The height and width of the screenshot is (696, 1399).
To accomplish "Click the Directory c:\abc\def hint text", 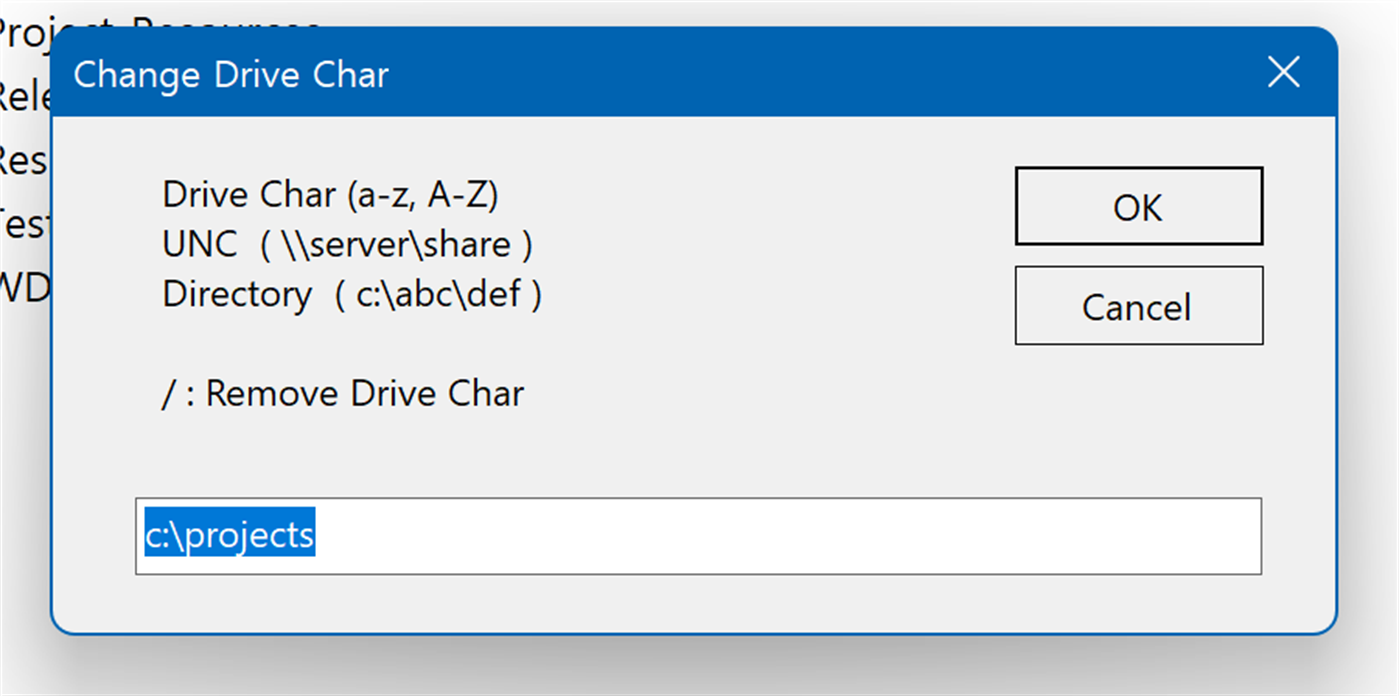I will click(x=352, y=295).
